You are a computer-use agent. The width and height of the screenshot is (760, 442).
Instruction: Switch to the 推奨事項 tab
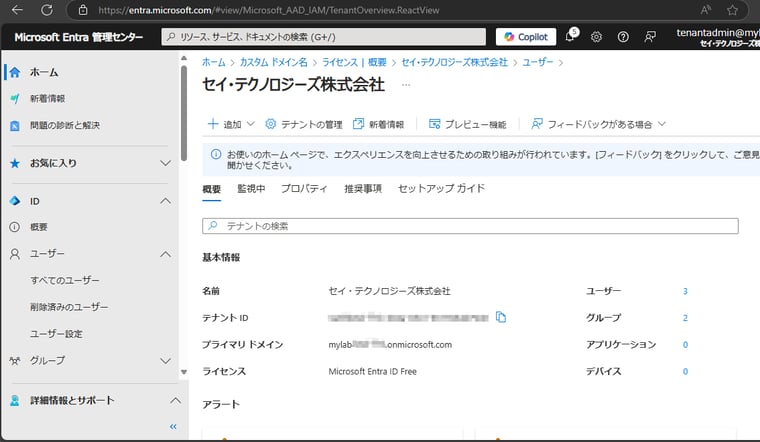tap(363, 189)
